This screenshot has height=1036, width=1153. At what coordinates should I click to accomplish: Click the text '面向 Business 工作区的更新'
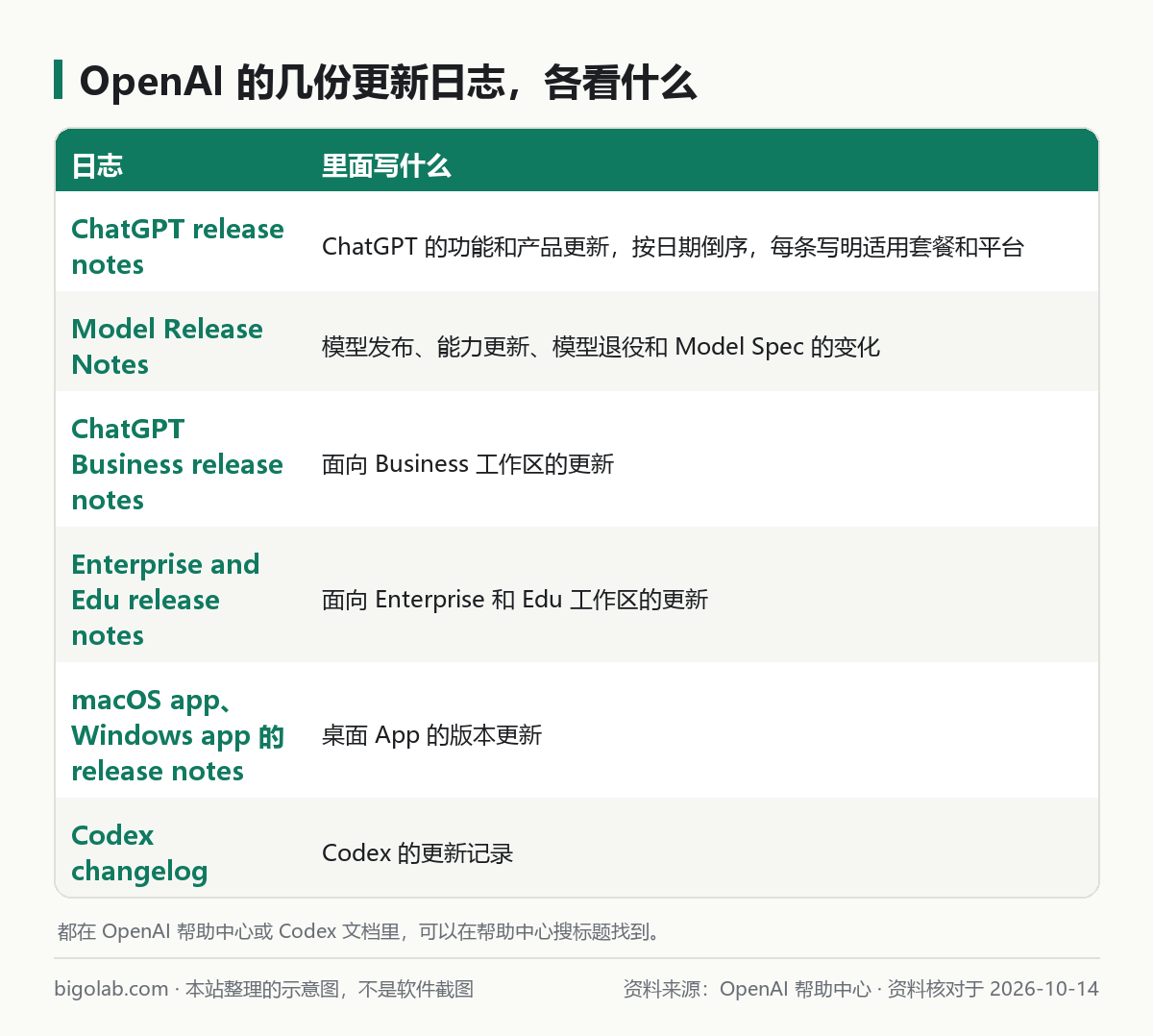468,464
